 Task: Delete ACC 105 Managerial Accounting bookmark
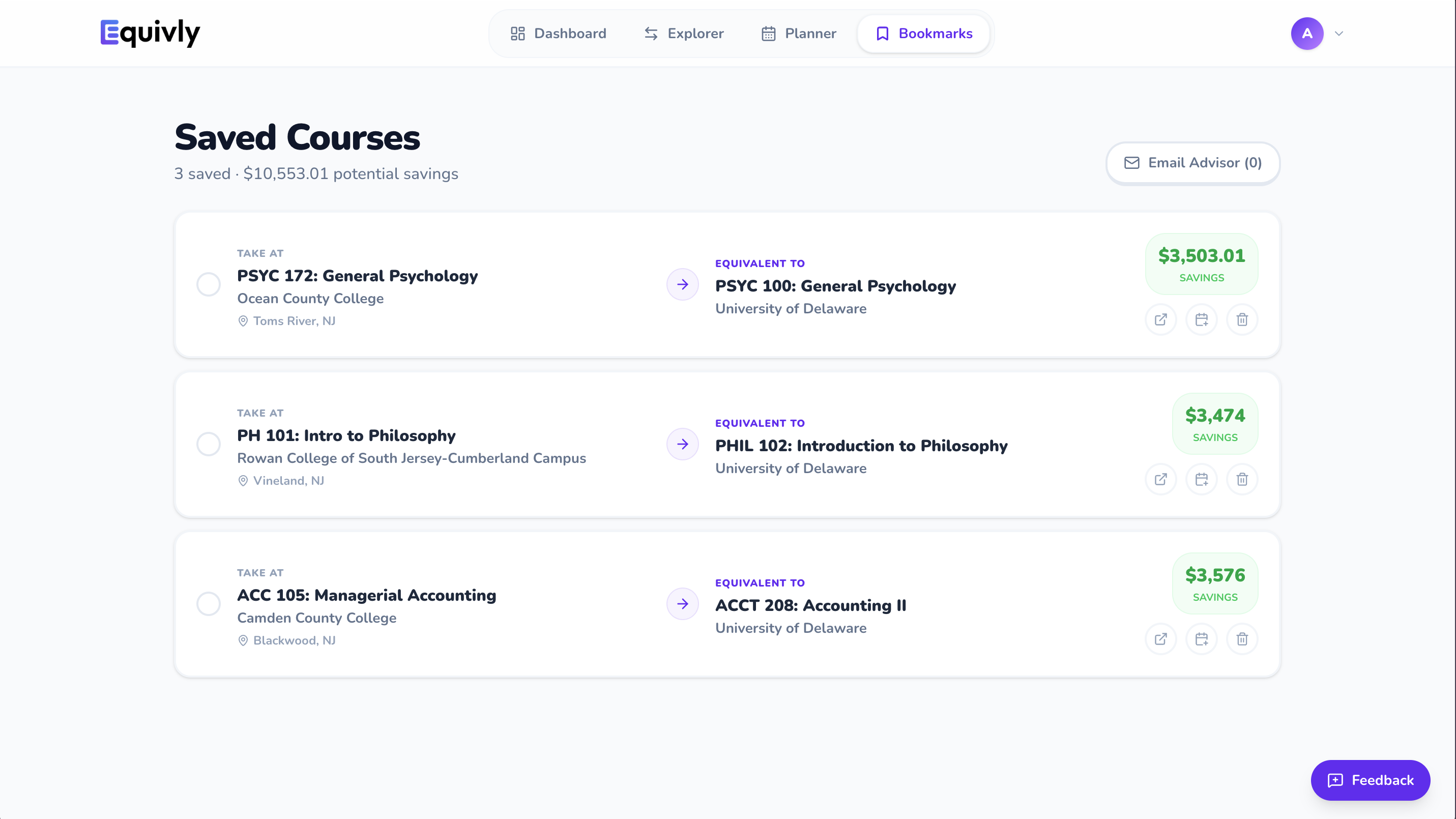(x=1242, y=639)
